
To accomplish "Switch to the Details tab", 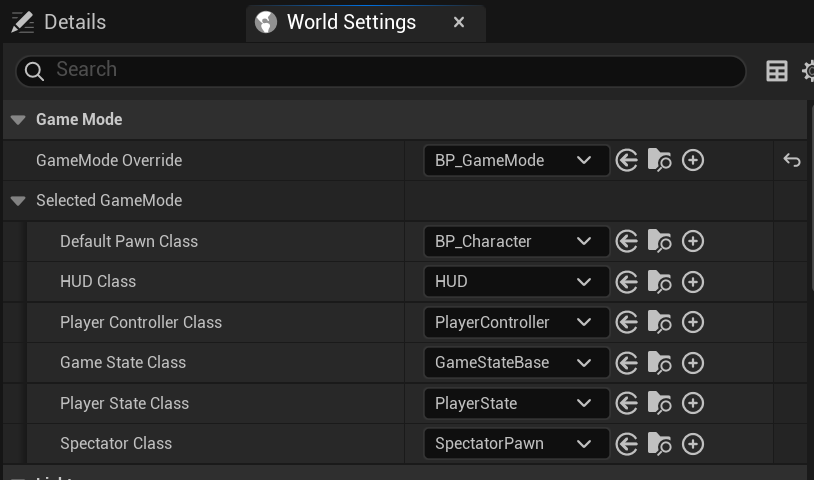I will (x=59, y=22).
